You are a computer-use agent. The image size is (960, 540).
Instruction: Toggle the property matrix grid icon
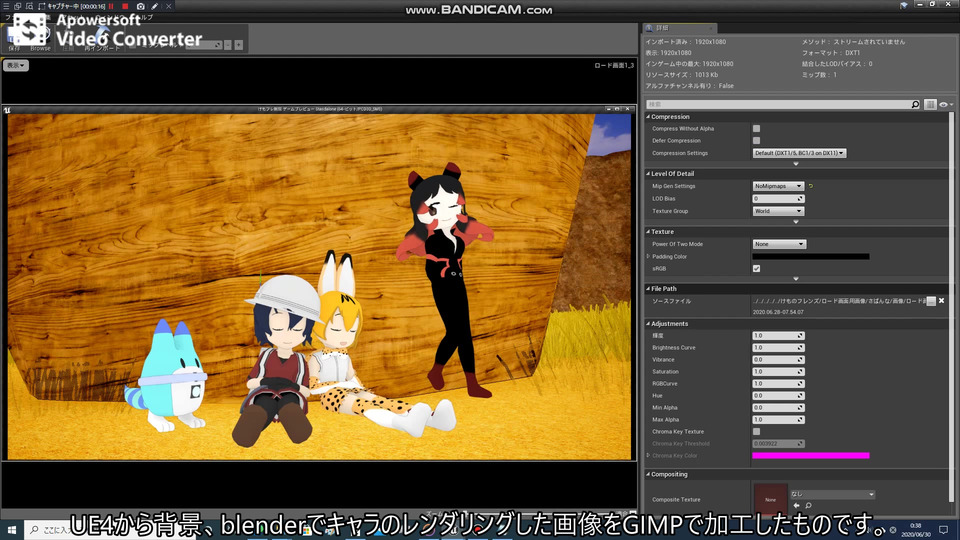[930, 105]
